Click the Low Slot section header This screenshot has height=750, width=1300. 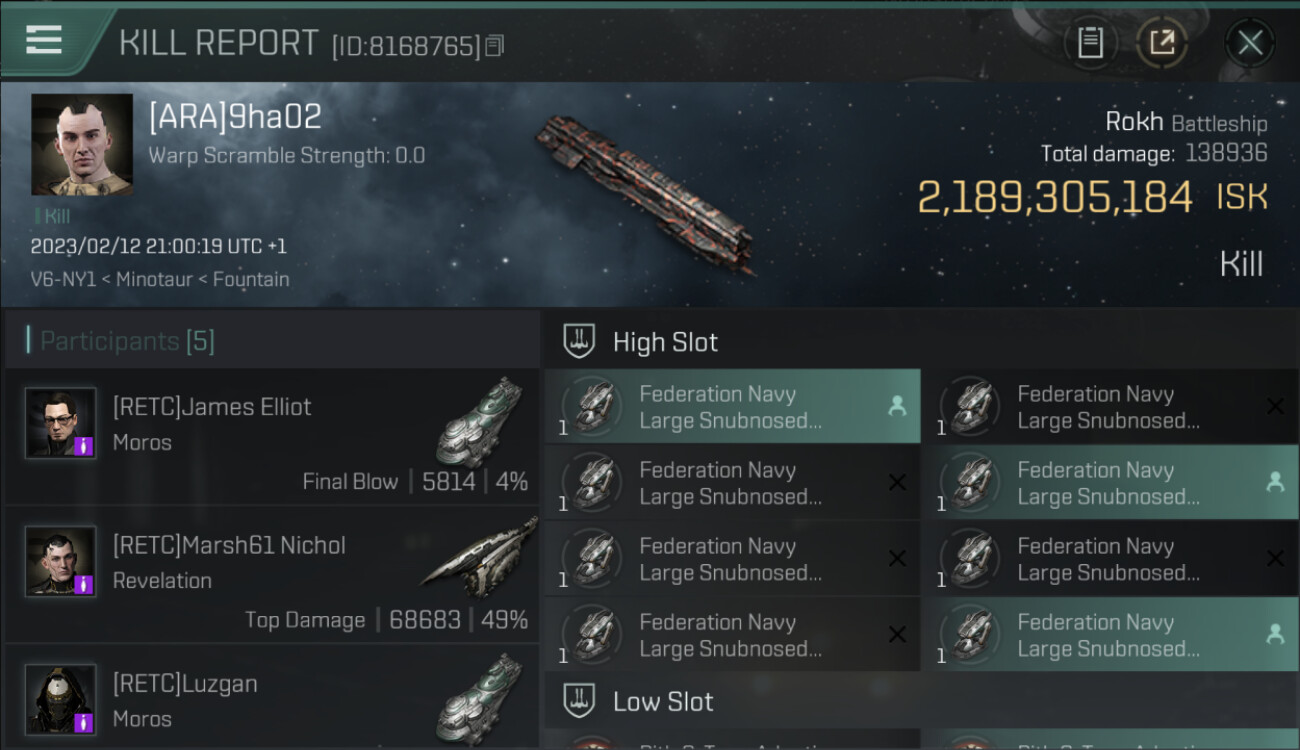click(662, 702)
